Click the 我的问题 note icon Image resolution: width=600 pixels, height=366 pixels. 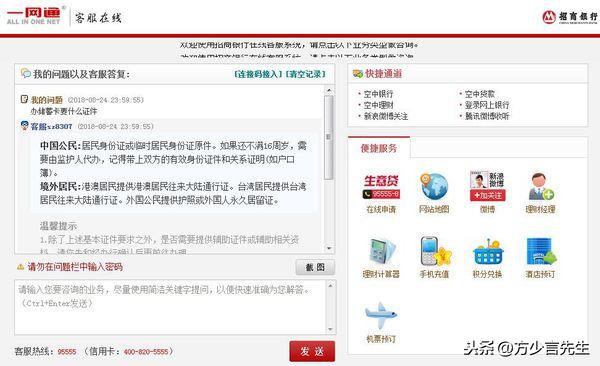click(x=24, y=100)
